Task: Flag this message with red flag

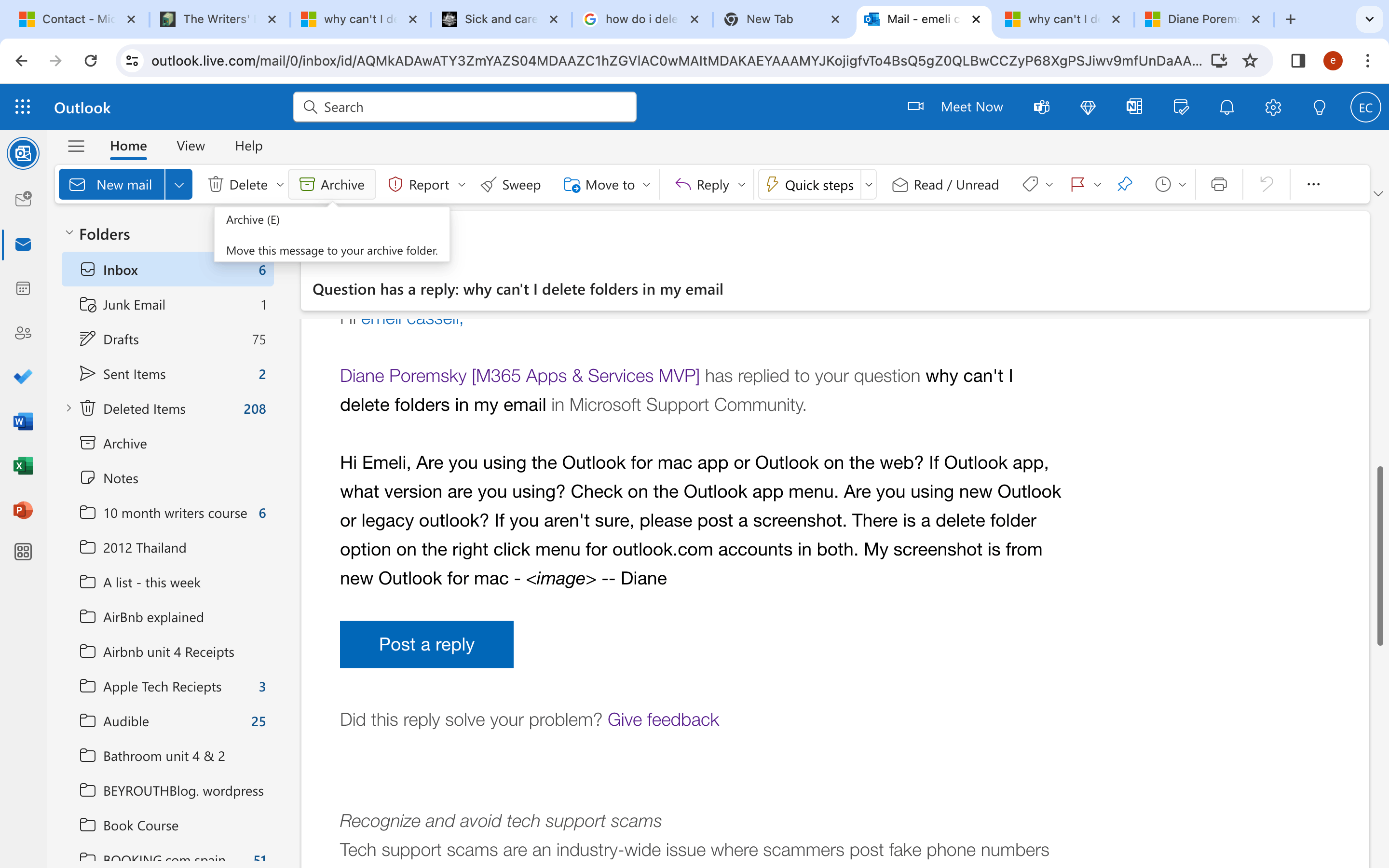Action: click(1077, 184)
